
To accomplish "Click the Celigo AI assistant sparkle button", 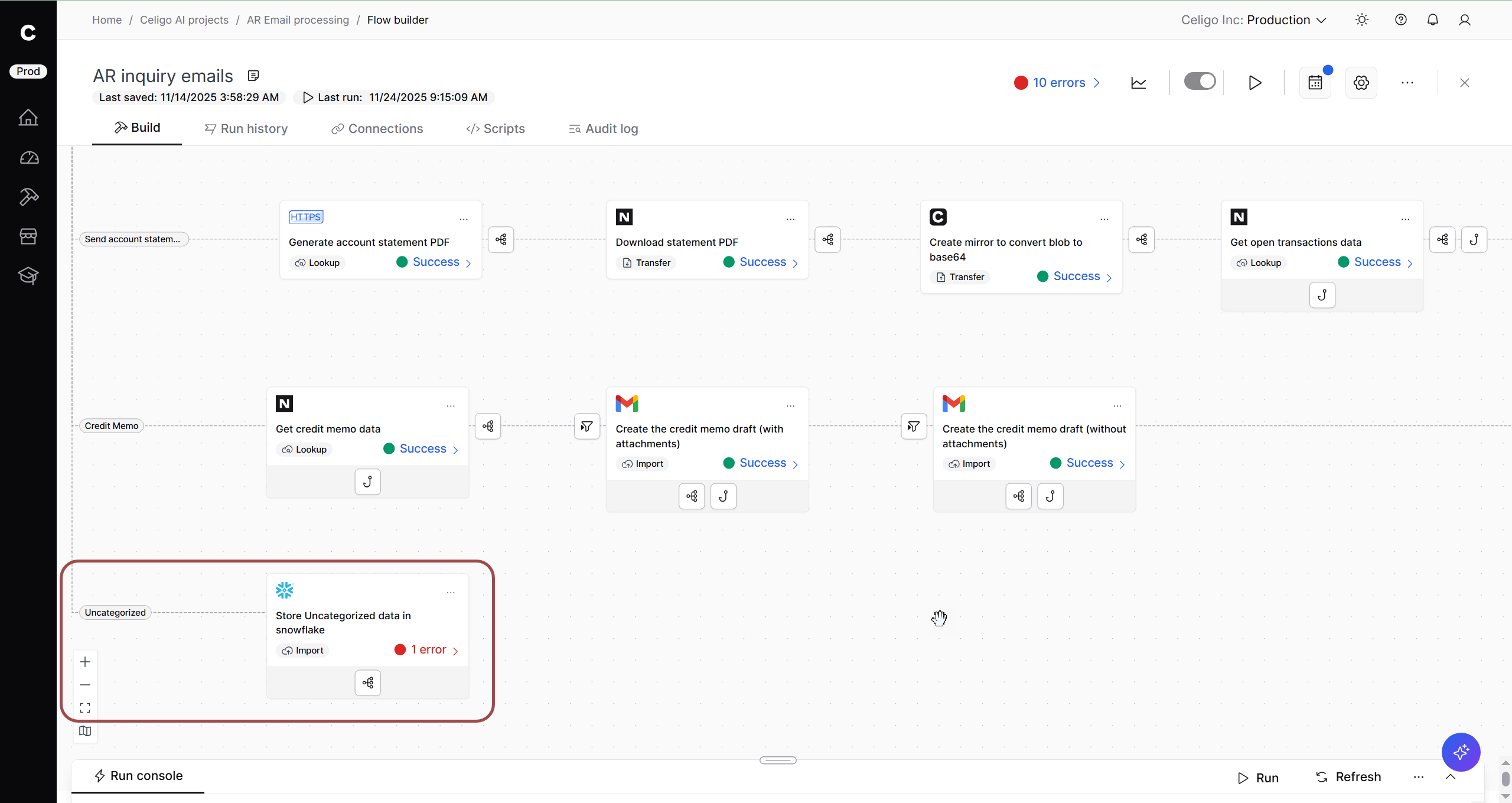I will (1461, 752).
